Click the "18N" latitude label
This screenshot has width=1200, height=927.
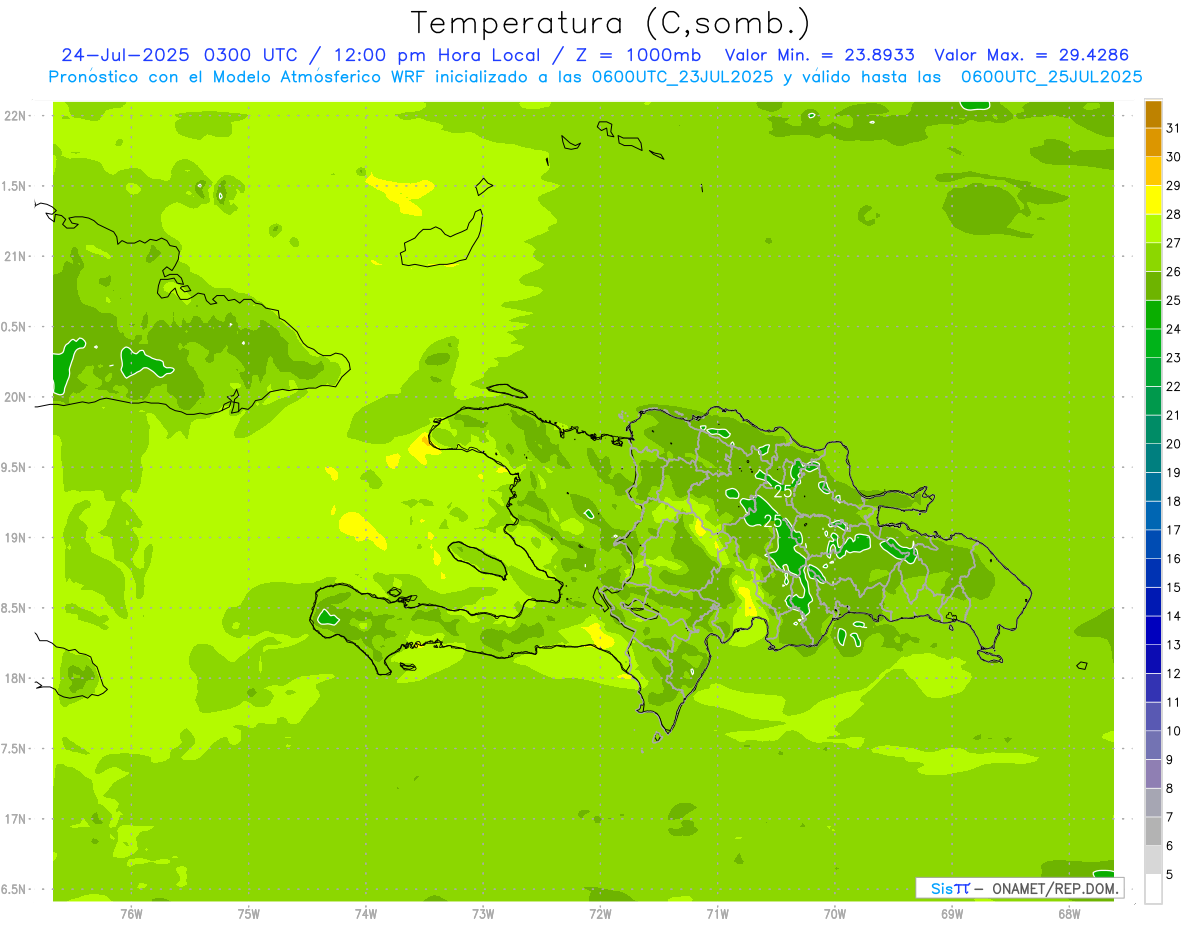[17, 678]
